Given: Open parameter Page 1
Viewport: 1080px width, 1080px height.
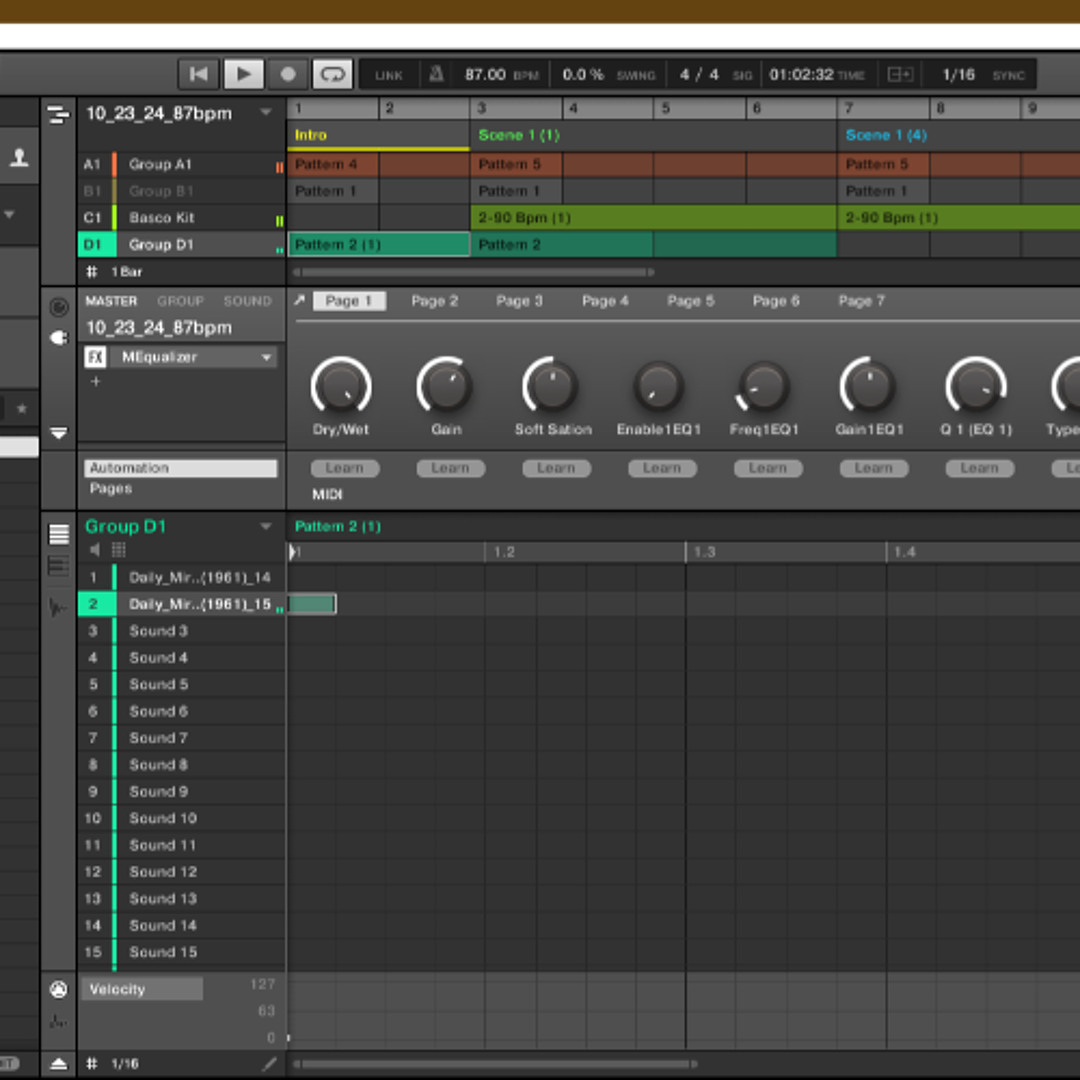Looking at the screenshot, I should pos(349,301).
